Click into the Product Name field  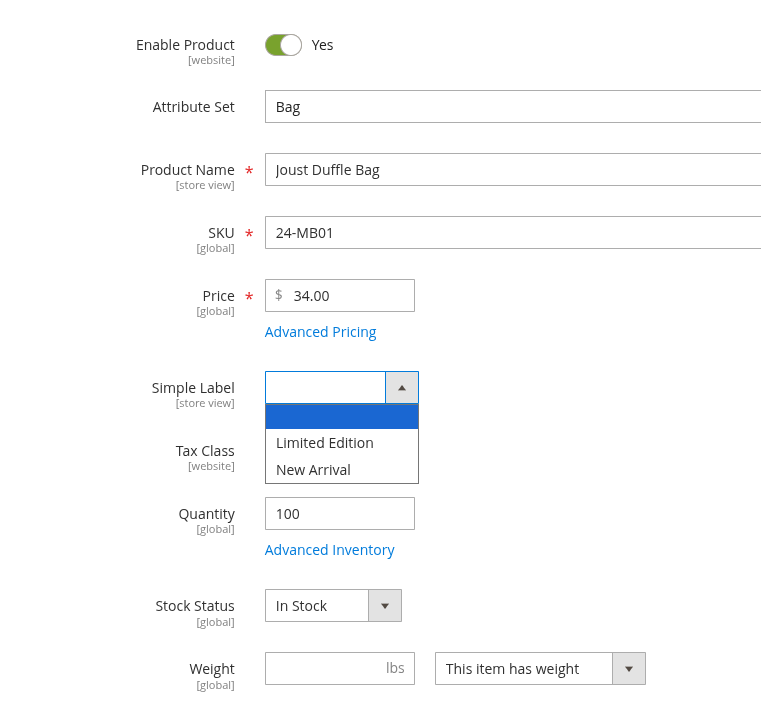click(x=512, y=170)
